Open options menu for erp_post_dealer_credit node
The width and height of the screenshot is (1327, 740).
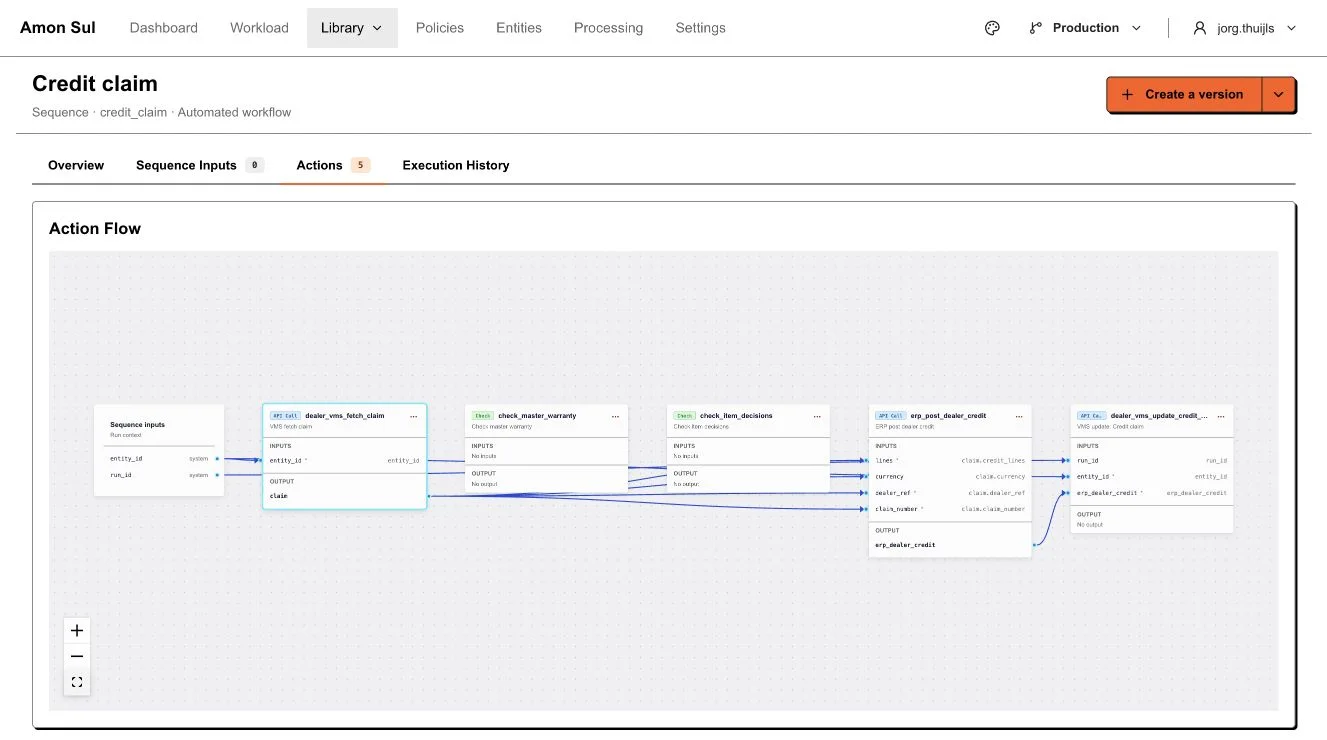tap(1019, 416)
